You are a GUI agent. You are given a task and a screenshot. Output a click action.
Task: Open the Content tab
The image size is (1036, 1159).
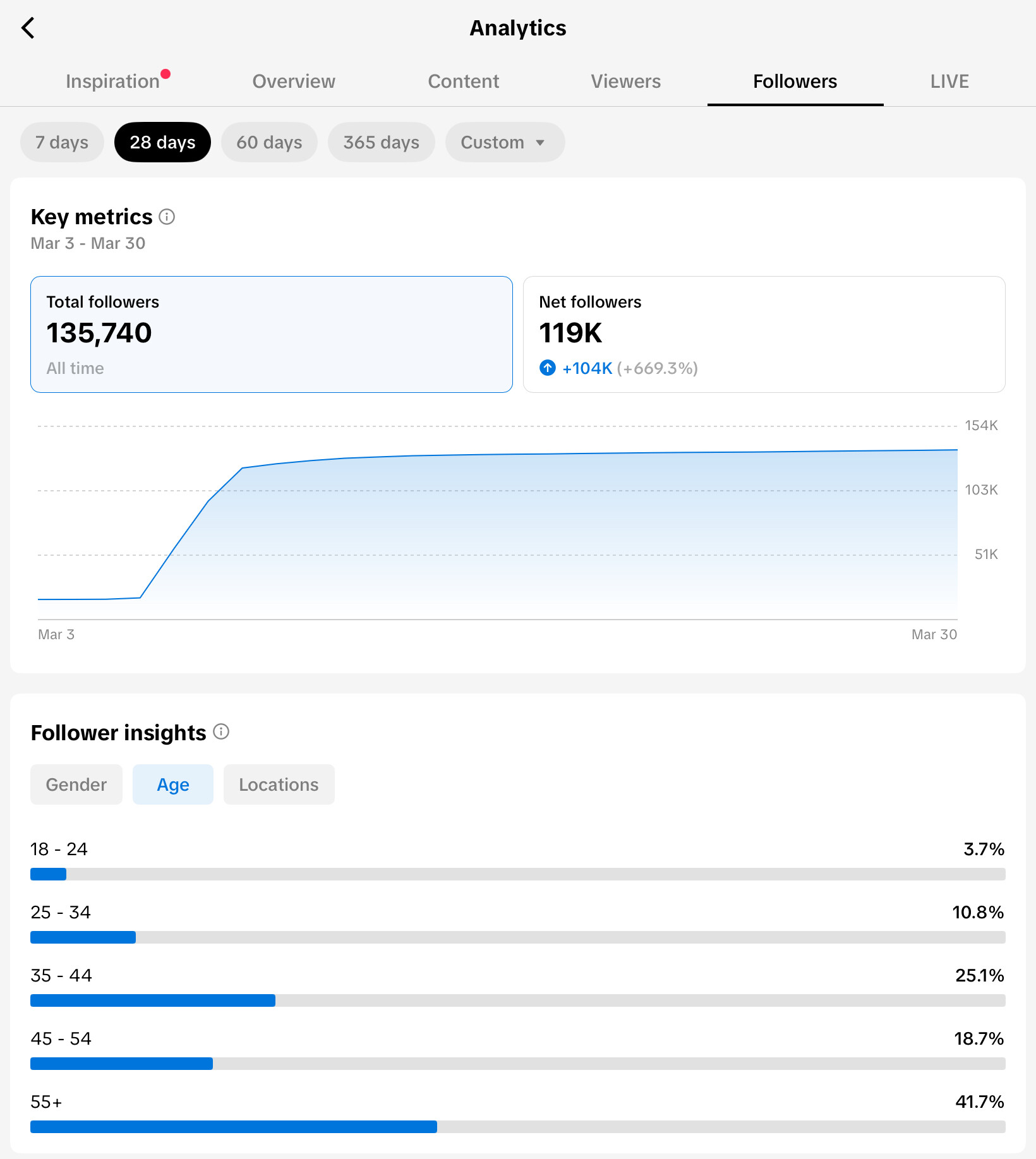coord(464,81)
